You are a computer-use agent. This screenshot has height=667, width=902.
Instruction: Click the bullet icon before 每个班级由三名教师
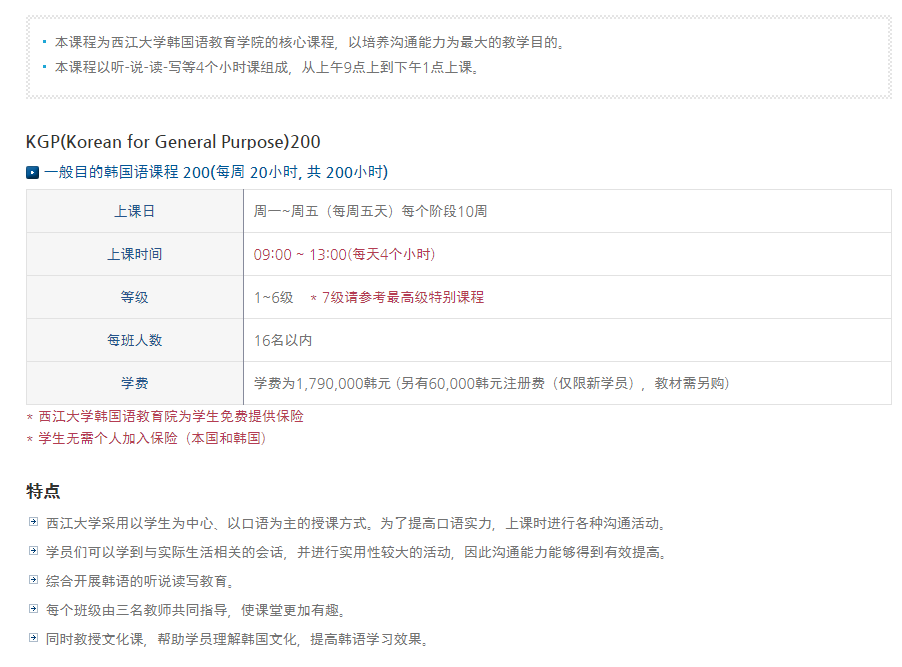tap(35, 609)
